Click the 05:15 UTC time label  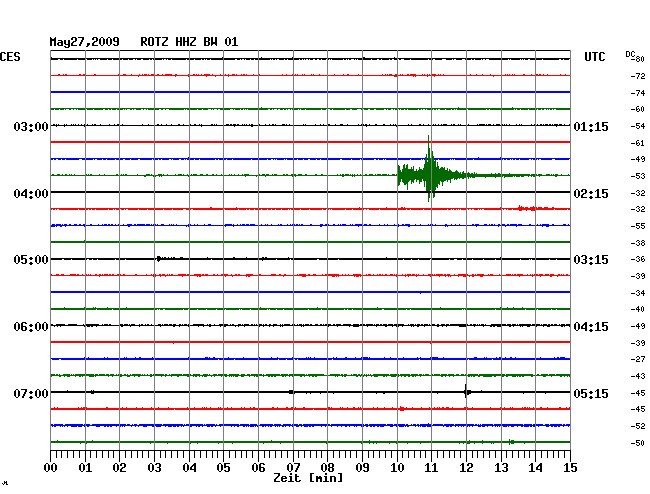coord(591,393)
